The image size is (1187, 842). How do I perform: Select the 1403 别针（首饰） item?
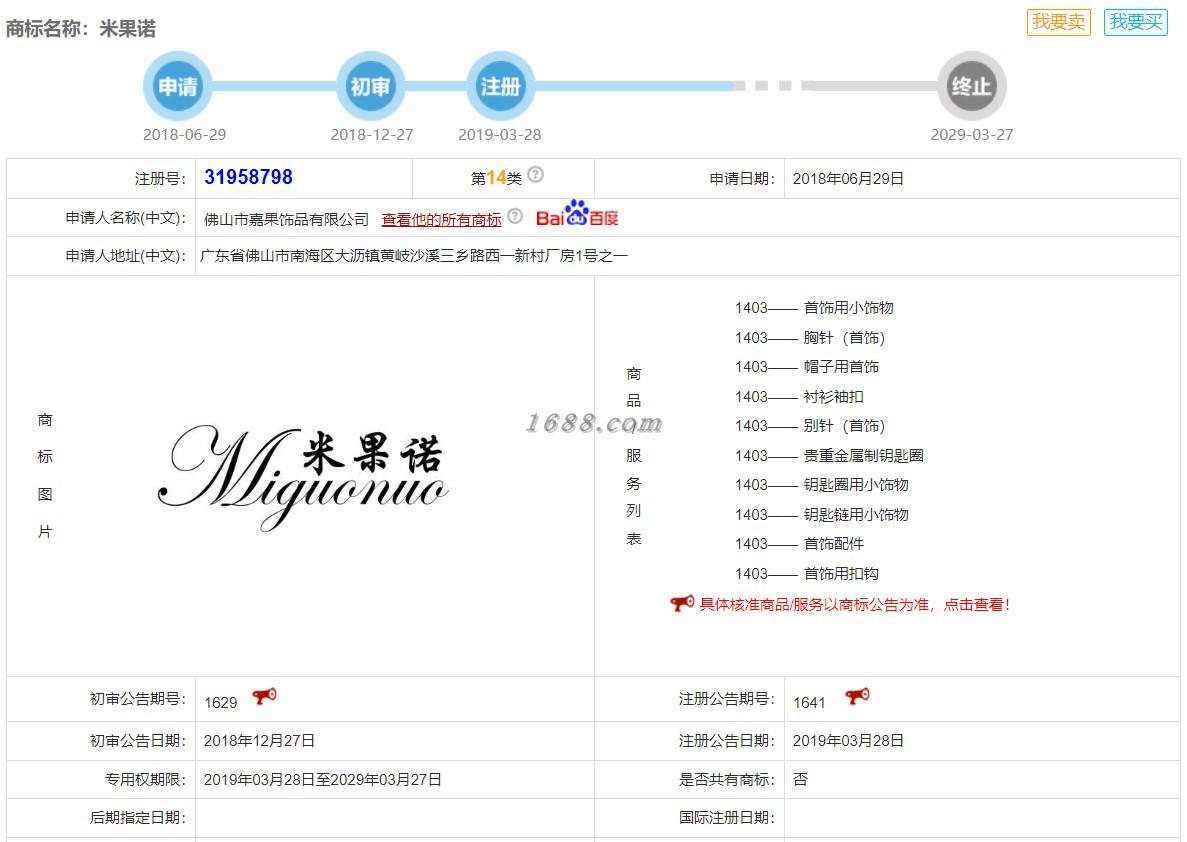coord(809,426)
